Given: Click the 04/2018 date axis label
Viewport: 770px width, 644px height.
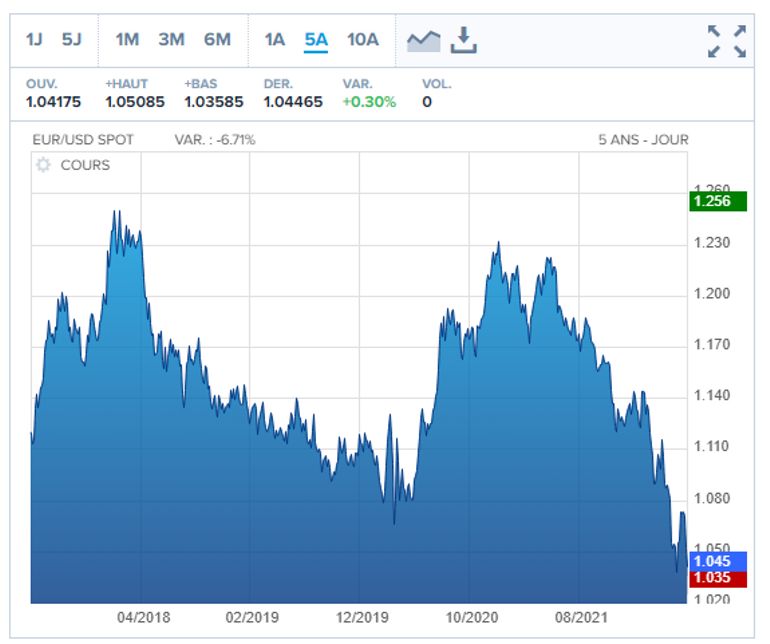Looking at the screenshot, I should click(x=141, y=617).
